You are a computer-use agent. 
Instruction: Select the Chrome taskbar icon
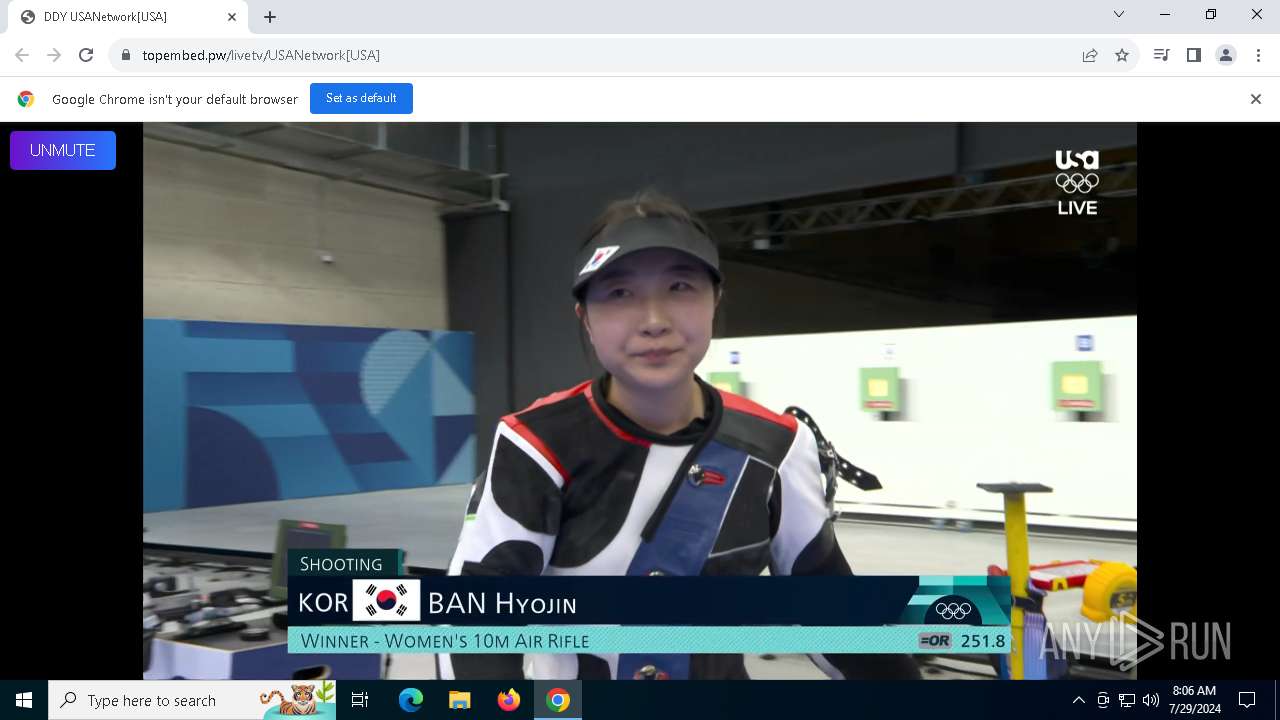coord(558,700)
